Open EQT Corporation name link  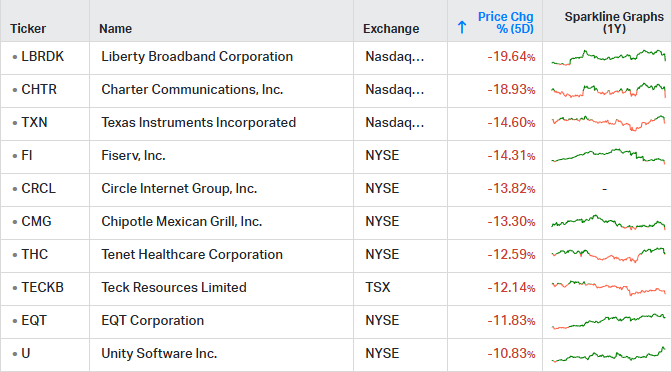click(x=152, y=320)
